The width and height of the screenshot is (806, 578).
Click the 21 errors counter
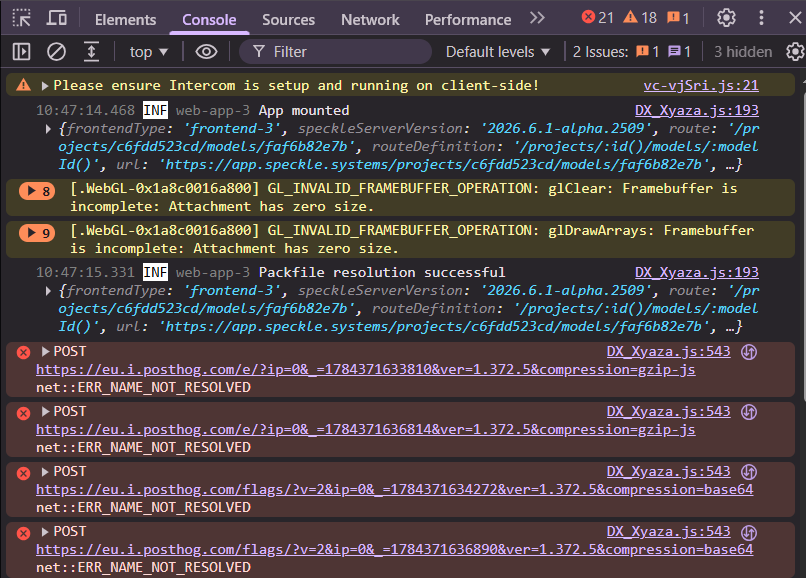click(598, 18)
